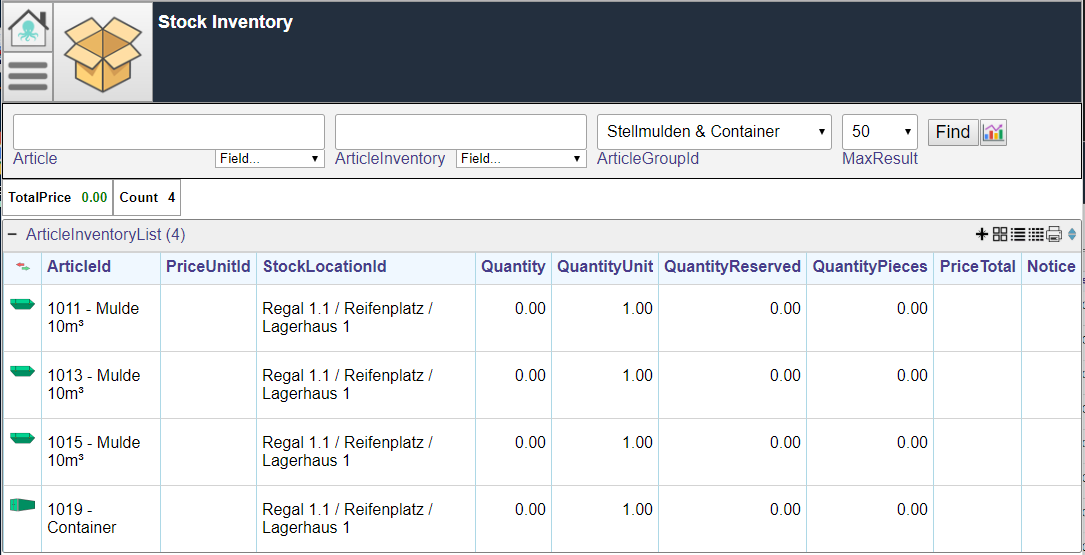Open the chart icon next to Find
Viewport: 1085px width, 555px height.
994,132
